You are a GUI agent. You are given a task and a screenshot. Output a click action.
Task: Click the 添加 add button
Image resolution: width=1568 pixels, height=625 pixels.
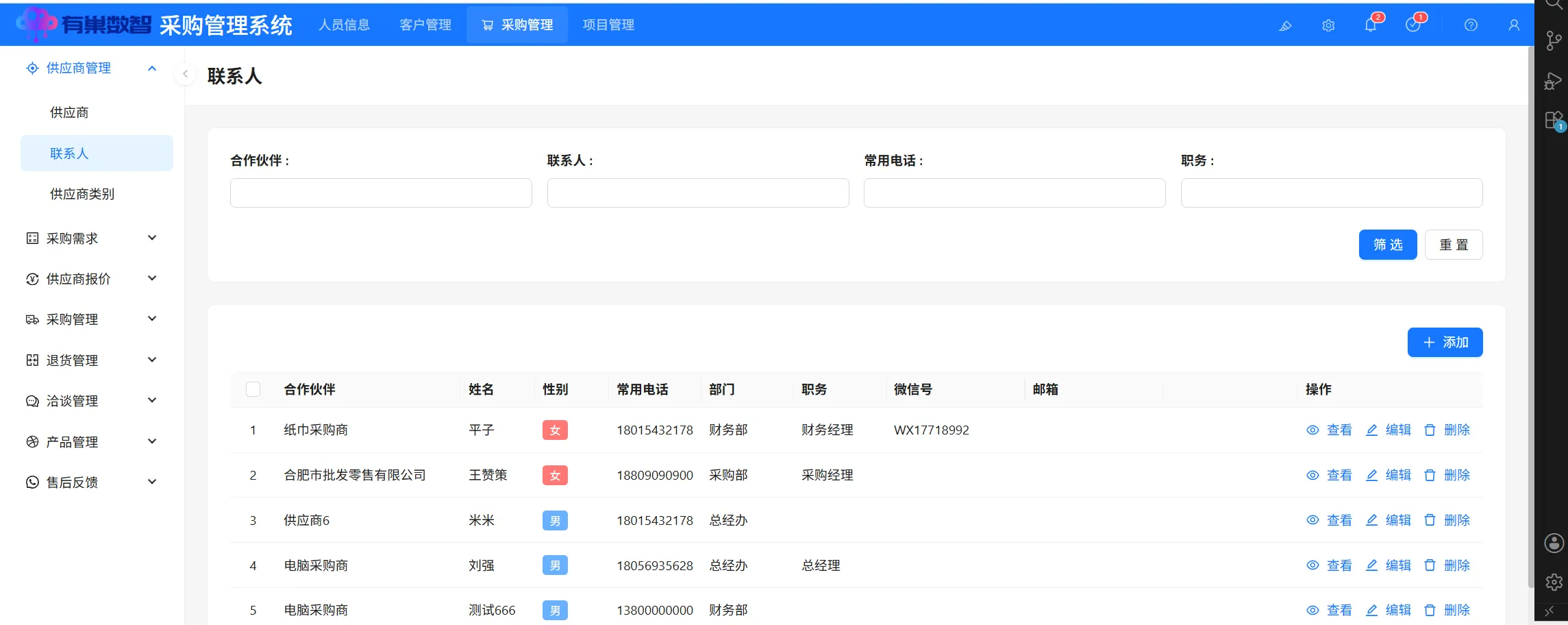pyautogui.click(x=1445, y=343)
